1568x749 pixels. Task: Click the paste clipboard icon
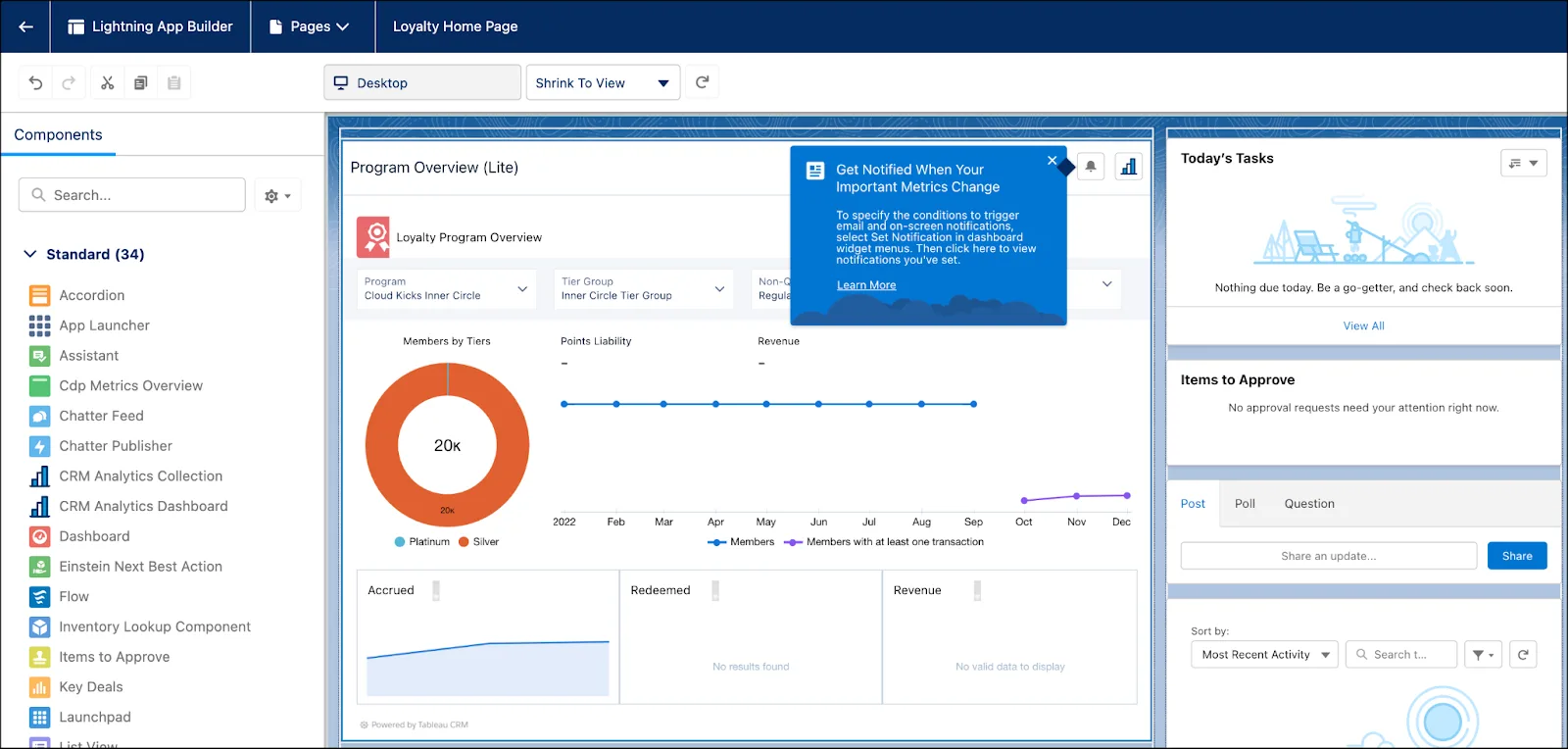(174, 83)
